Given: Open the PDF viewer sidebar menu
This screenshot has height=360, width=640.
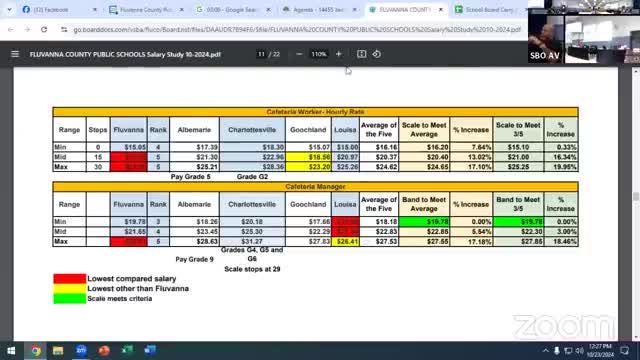Looking at the screenshot, I should pyautogui.click(x=15, y=54).
